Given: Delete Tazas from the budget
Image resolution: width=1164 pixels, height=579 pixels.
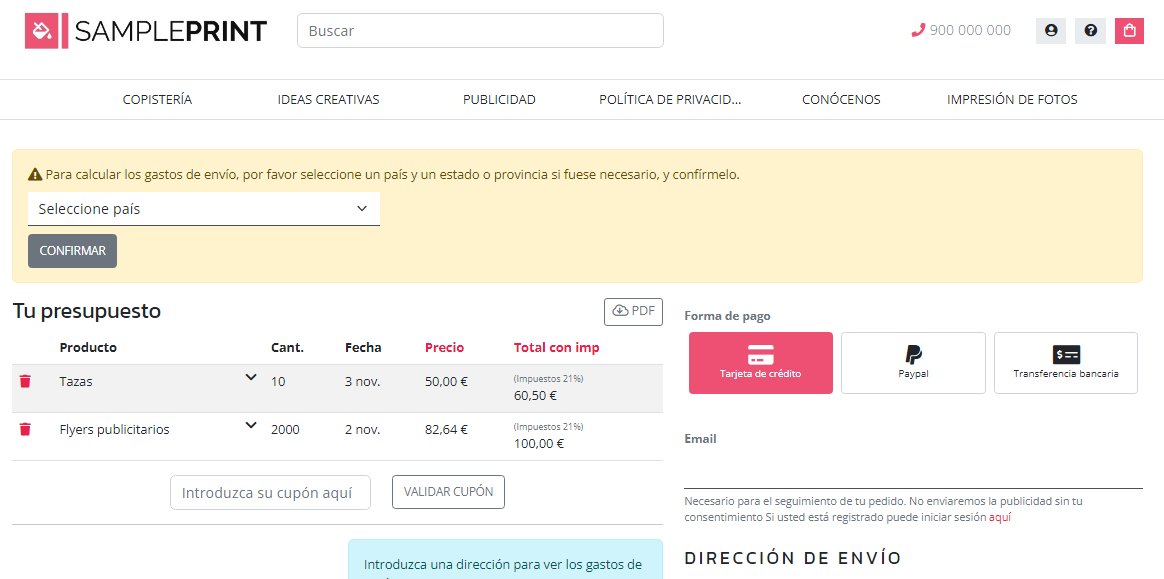Looking at the screenshot, I should pyautogui.click(x=25, y=381).
